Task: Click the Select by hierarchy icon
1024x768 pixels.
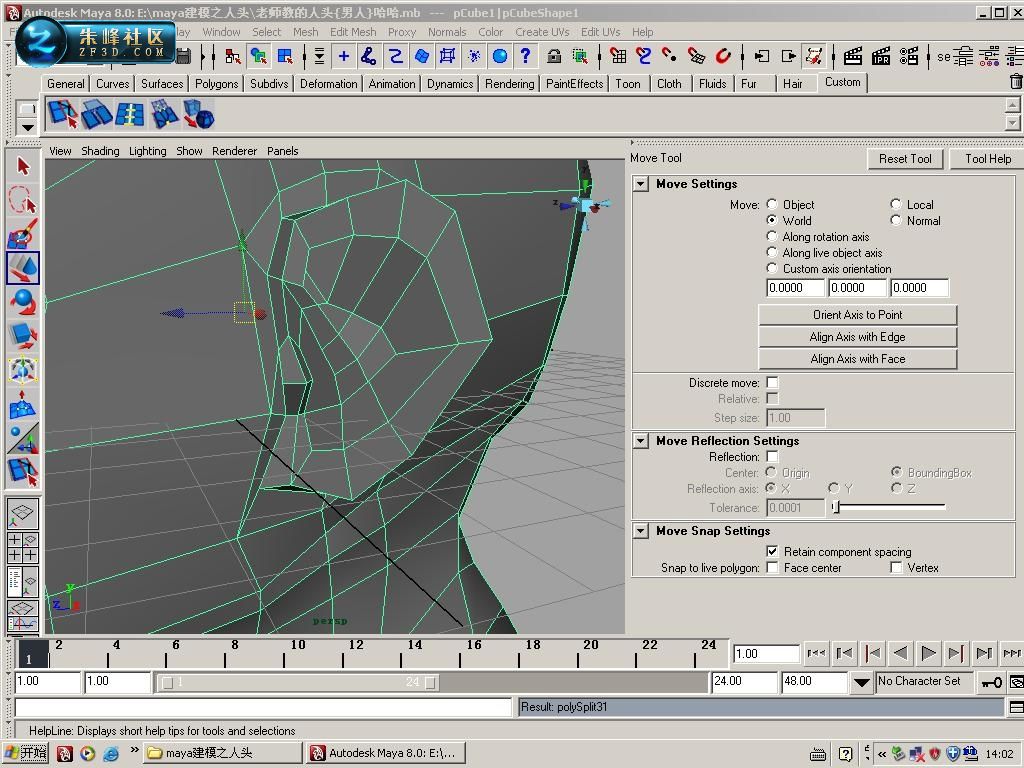Action: (x=232, y=57)
